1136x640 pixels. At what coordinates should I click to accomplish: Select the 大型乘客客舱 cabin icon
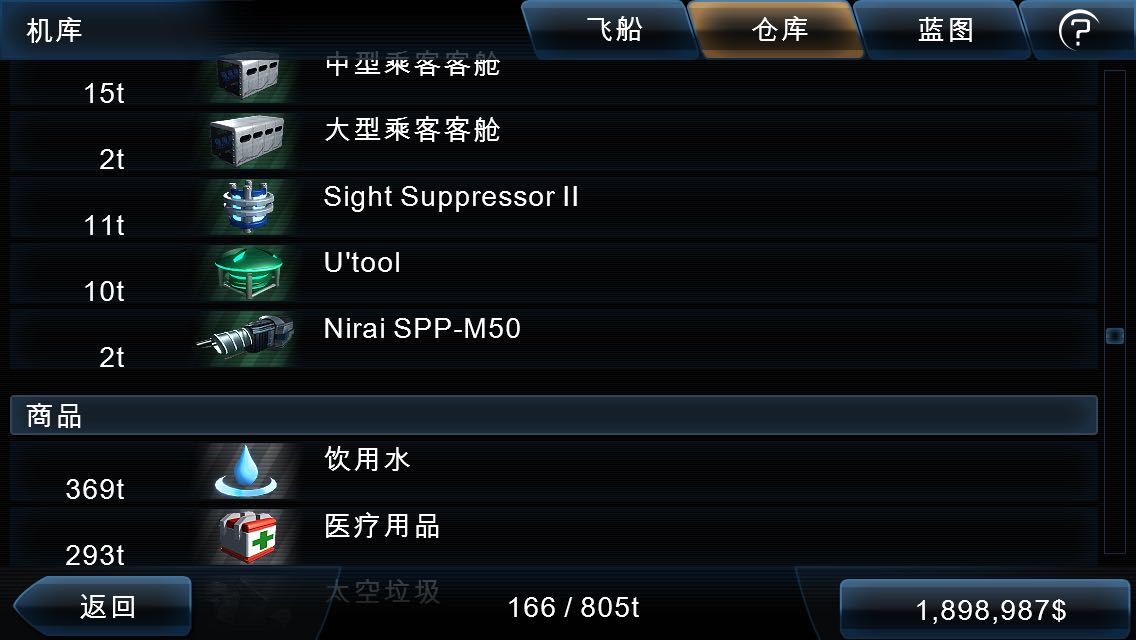(246, 141)
